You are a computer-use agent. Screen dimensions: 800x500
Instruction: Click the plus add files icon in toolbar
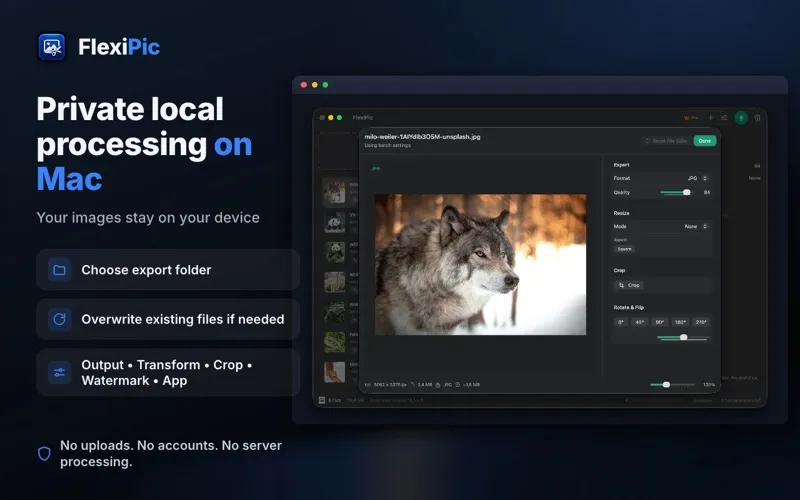tap(710, 117)
